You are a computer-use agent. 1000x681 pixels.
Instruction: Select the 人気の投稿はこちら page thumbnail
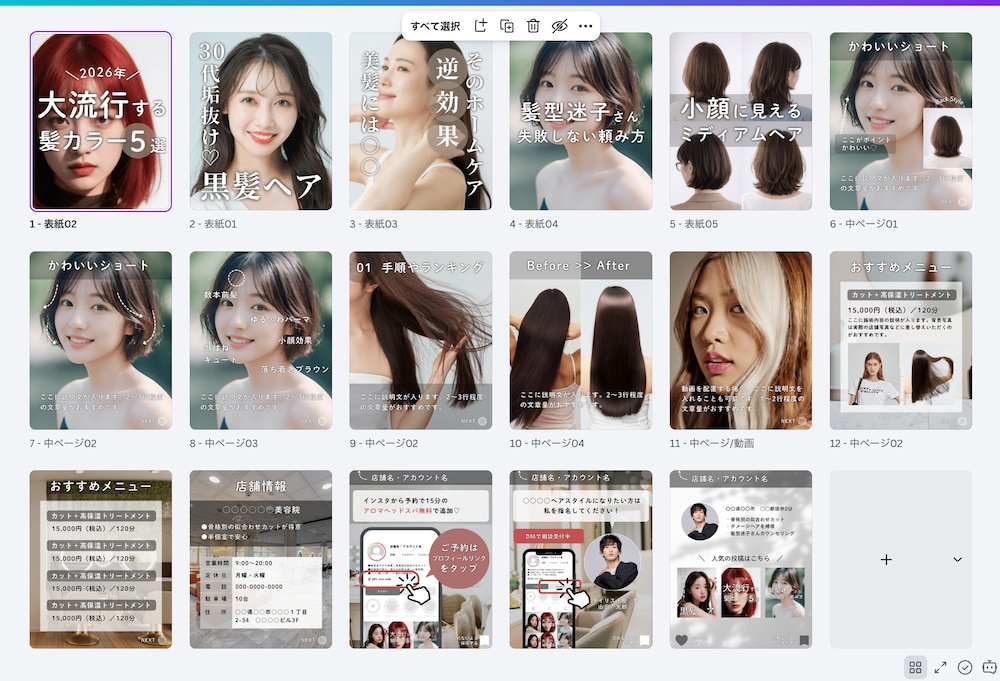pyautogui.click(x=741, y=559)
